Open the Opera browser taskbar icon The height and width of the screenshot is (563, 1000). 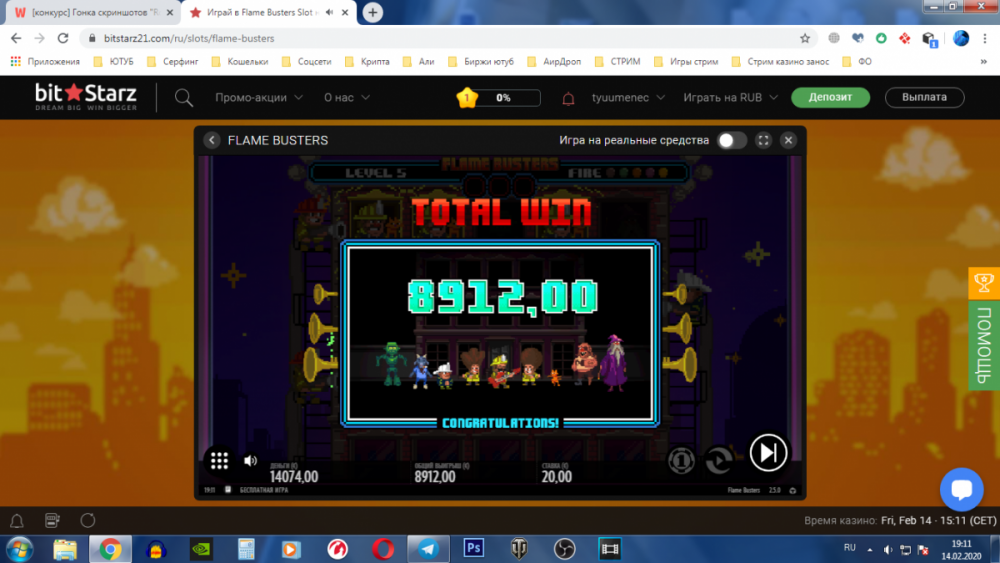point(383,549)
